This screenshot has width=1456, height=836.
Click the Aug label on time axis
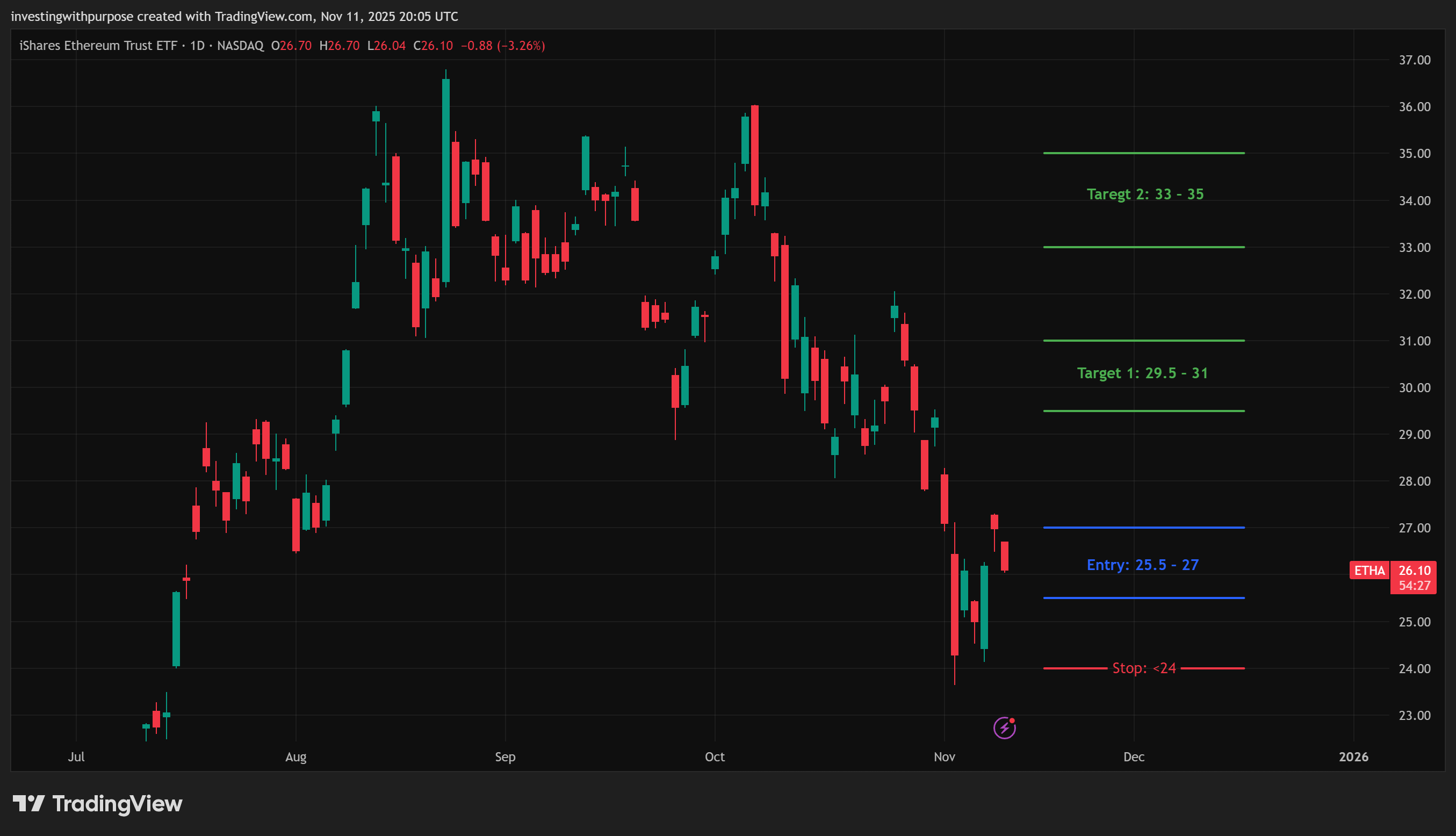(x=295, y=757)
